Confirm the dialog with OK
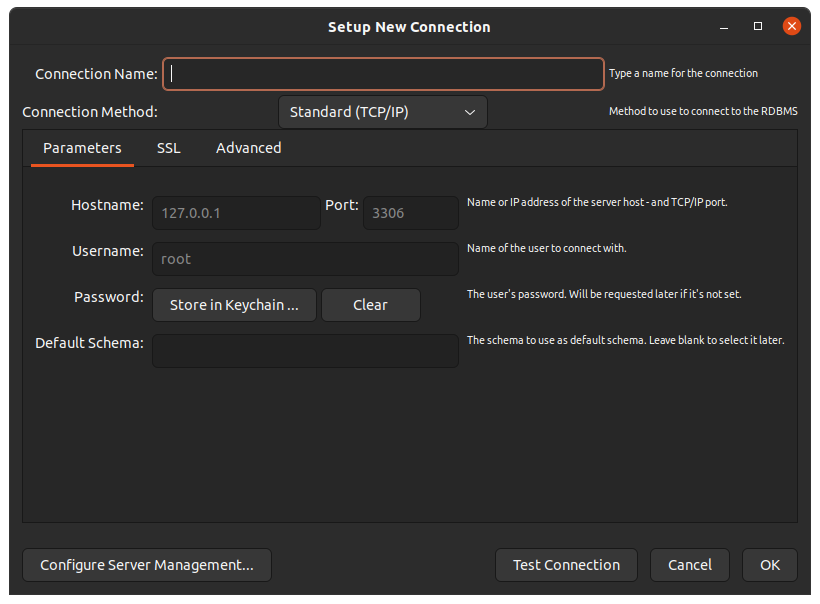The image size is (820, 604). tap(769, 565)
